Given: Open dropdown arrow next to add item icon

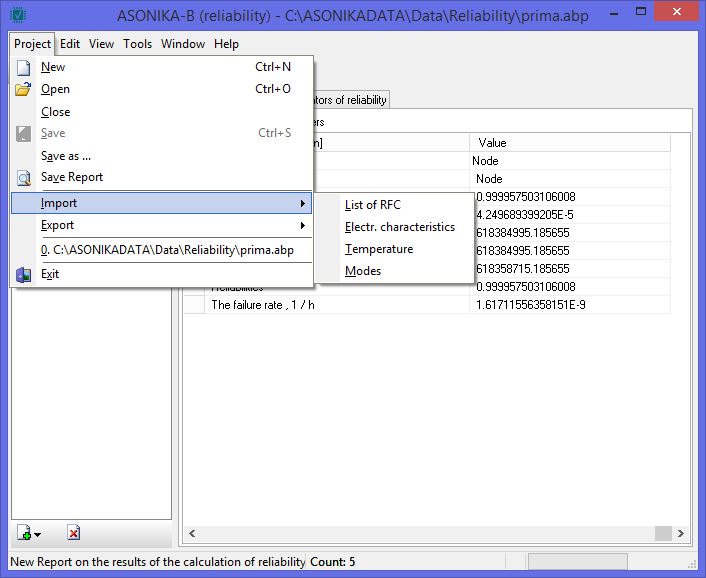Looking at the screenshot, I should 37,536.
